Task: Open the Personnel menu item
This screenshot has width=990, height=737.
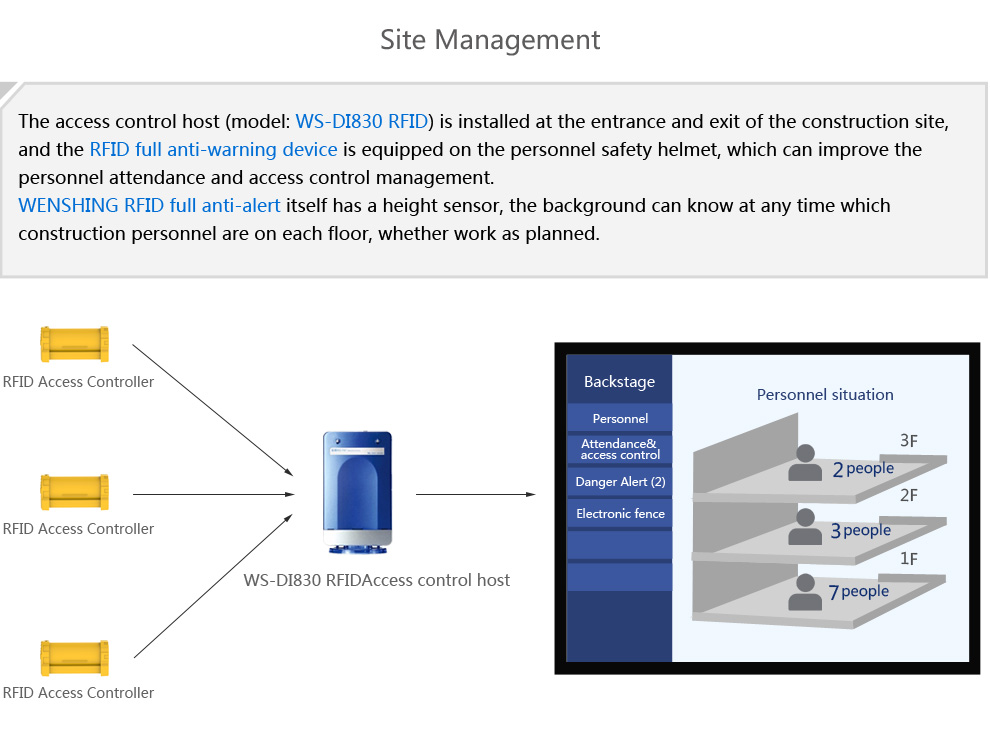Action: tap(620, 419)
